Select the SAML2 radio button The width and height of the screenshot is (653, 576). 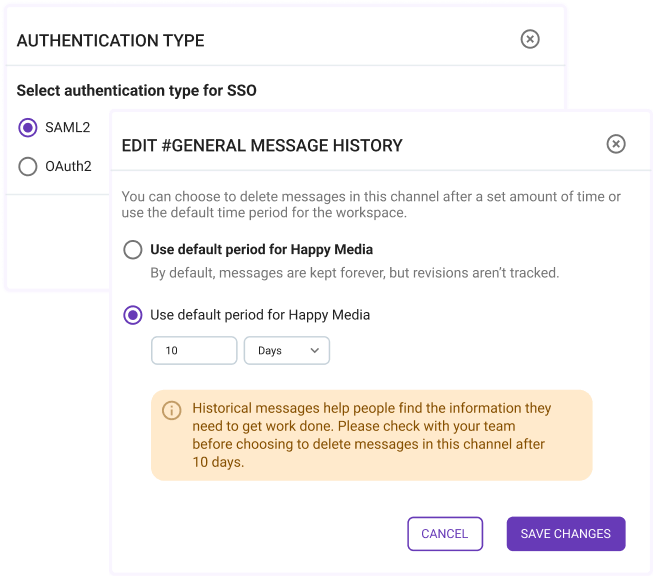point(28,127)
